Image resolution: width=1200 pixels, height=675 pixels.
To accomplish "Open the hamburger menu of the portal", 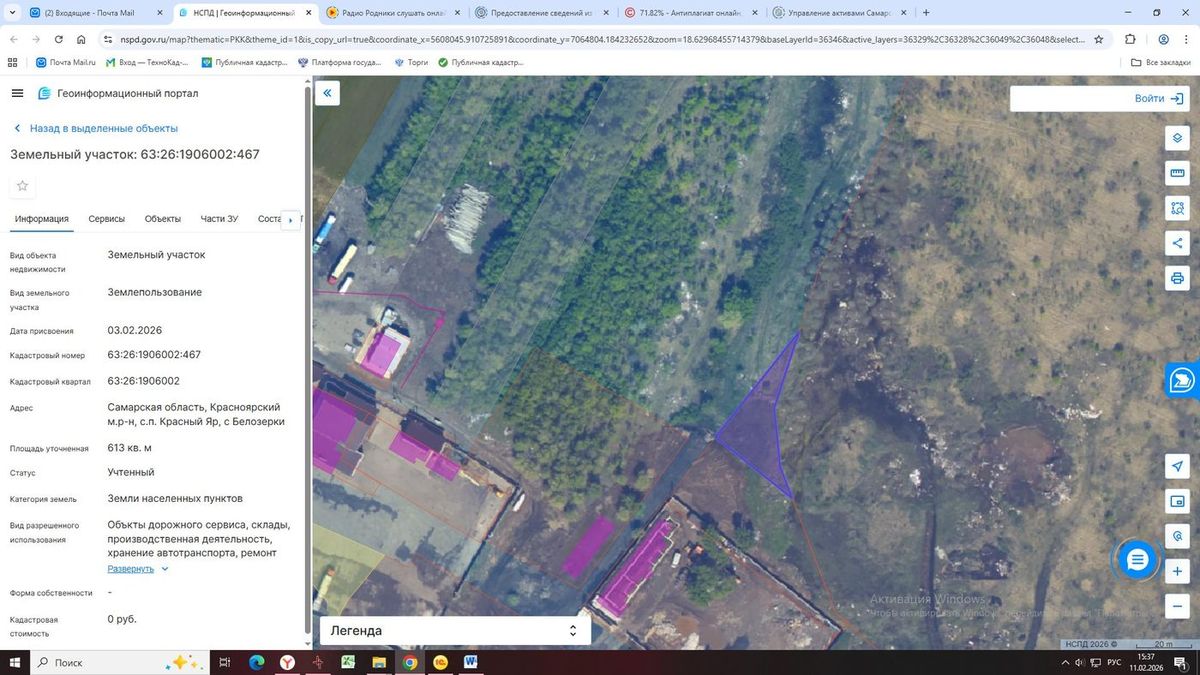I will point(17,93).
